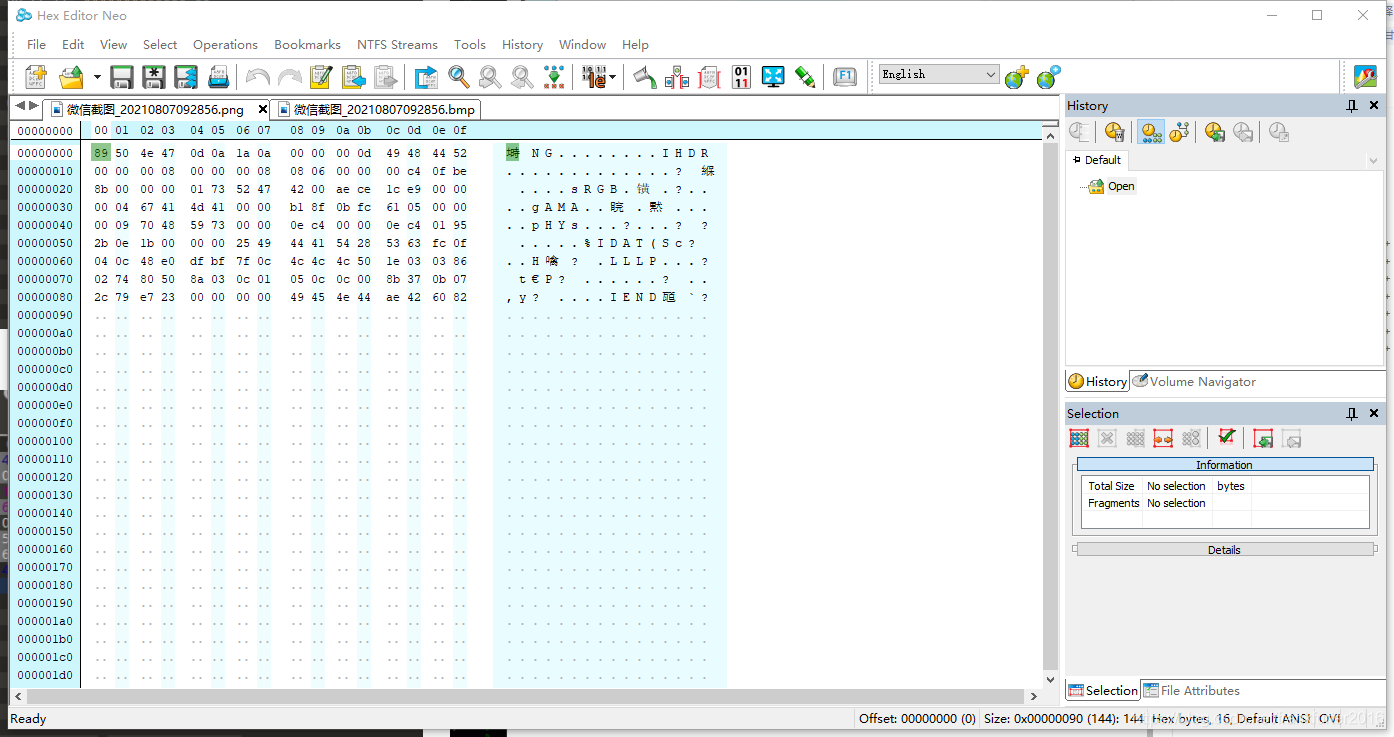1394x737 pixels.
Task: Click the Paste clipboard icon
Action: click(385, 76)
